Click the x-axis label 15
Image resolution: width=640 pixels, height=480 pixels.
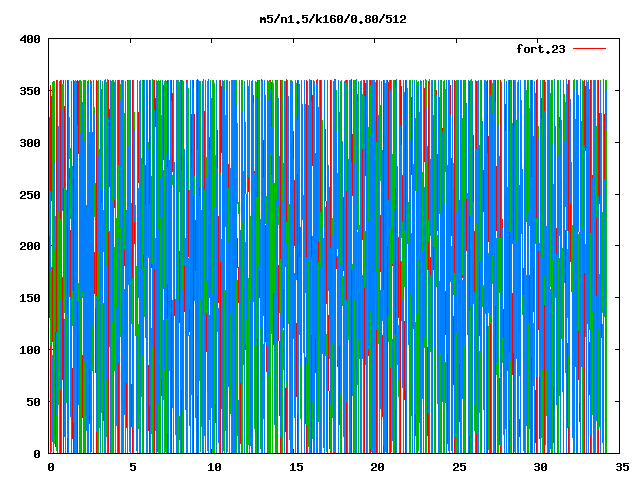coord(296,467)
